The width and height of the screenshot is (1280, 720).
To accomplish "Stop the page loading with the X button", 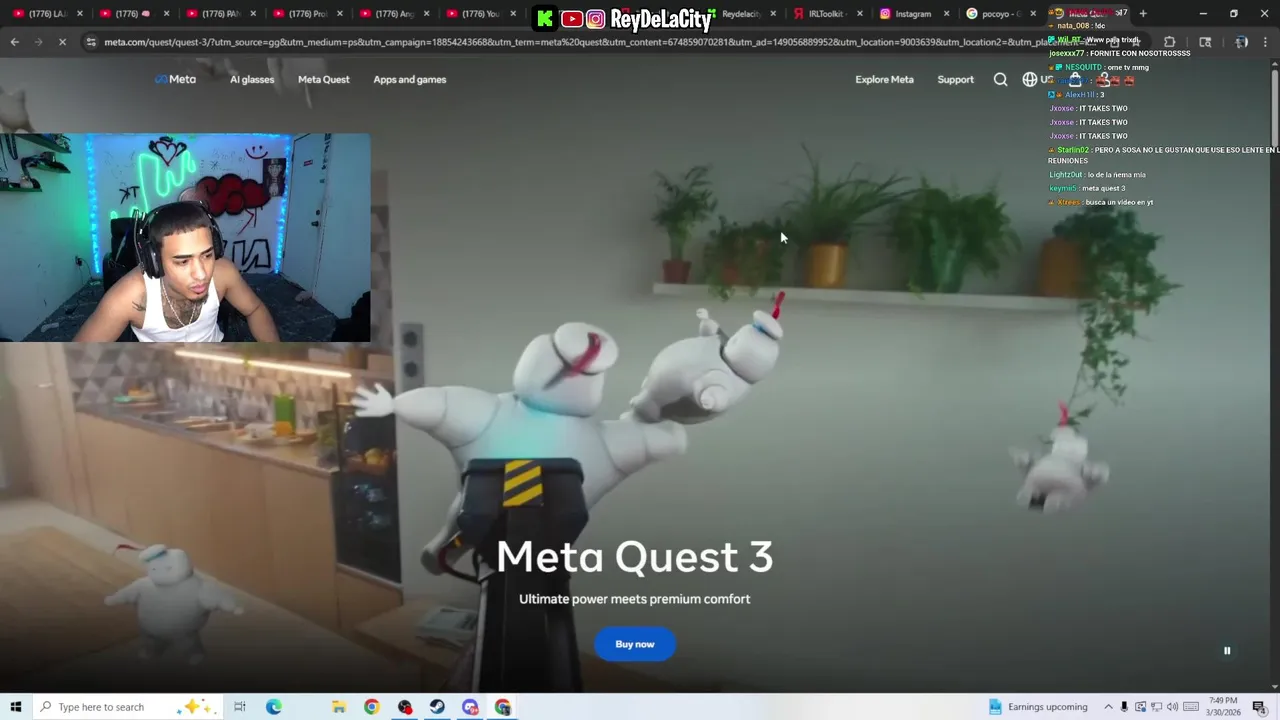I will (x=62, y=42).
